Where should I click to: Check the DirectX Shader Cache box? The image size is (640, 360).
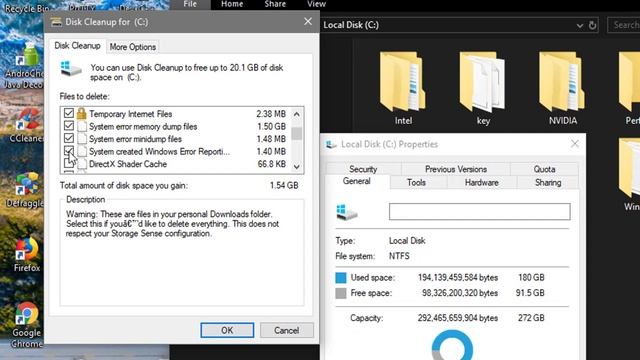69,164
